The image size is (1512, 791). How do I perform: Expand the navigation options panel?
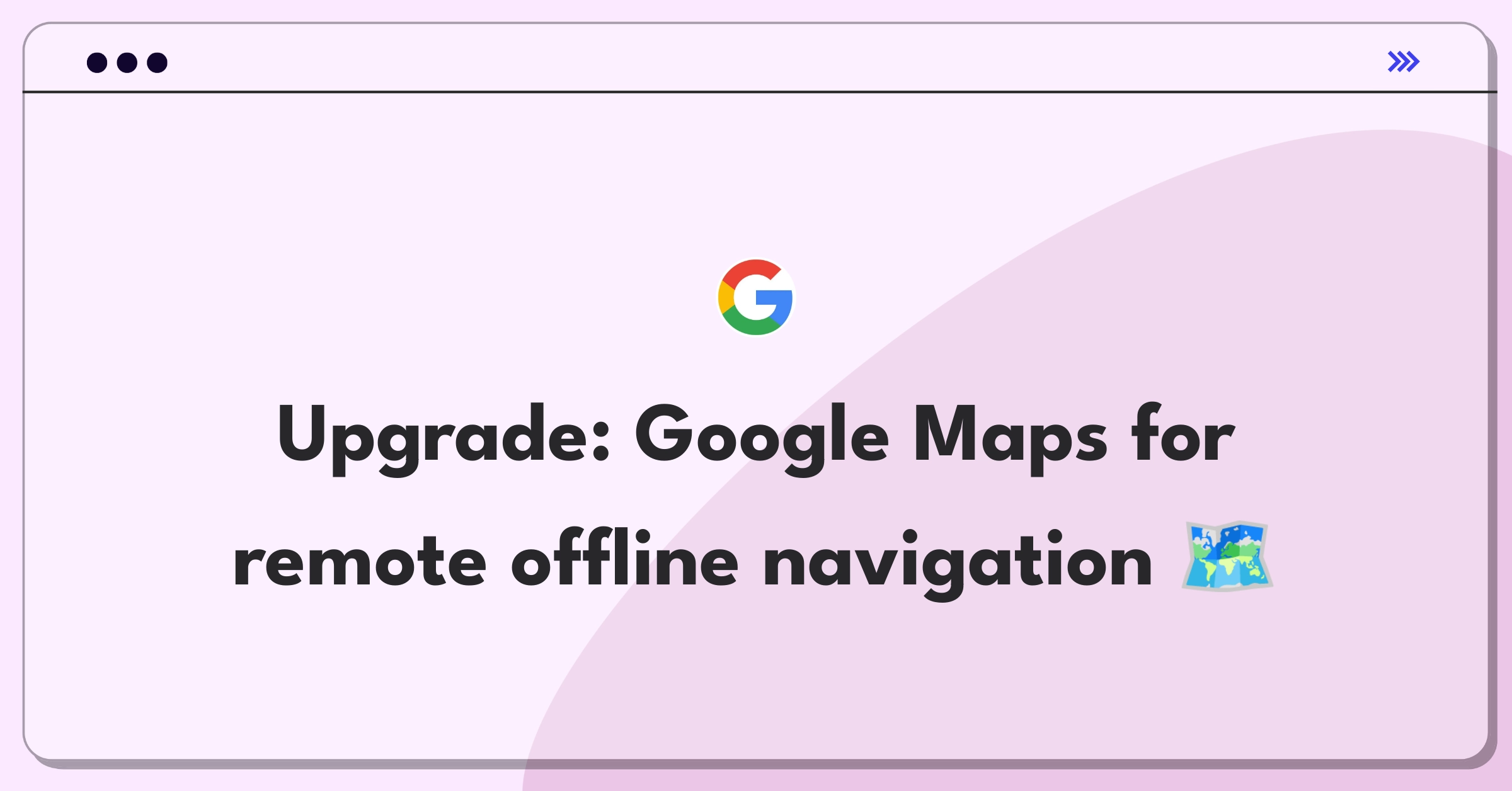point(1403,62)
